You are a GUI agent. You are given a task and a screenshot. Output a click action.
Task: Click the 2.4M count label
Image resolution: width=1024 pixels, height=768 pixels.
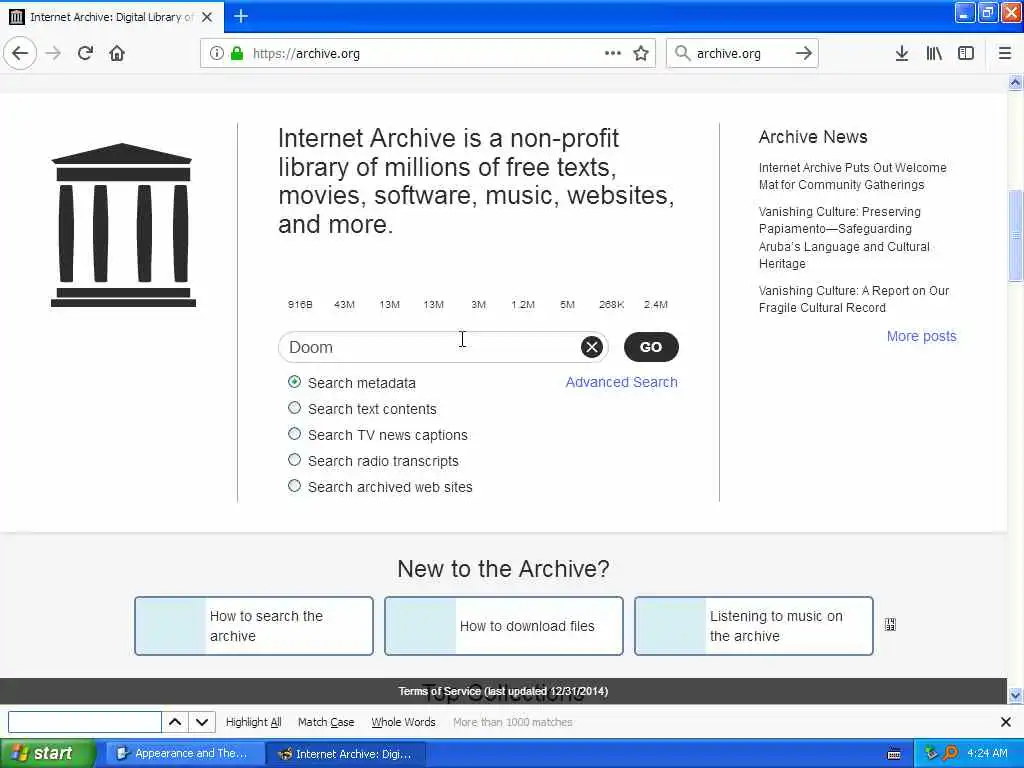[656, 304]
